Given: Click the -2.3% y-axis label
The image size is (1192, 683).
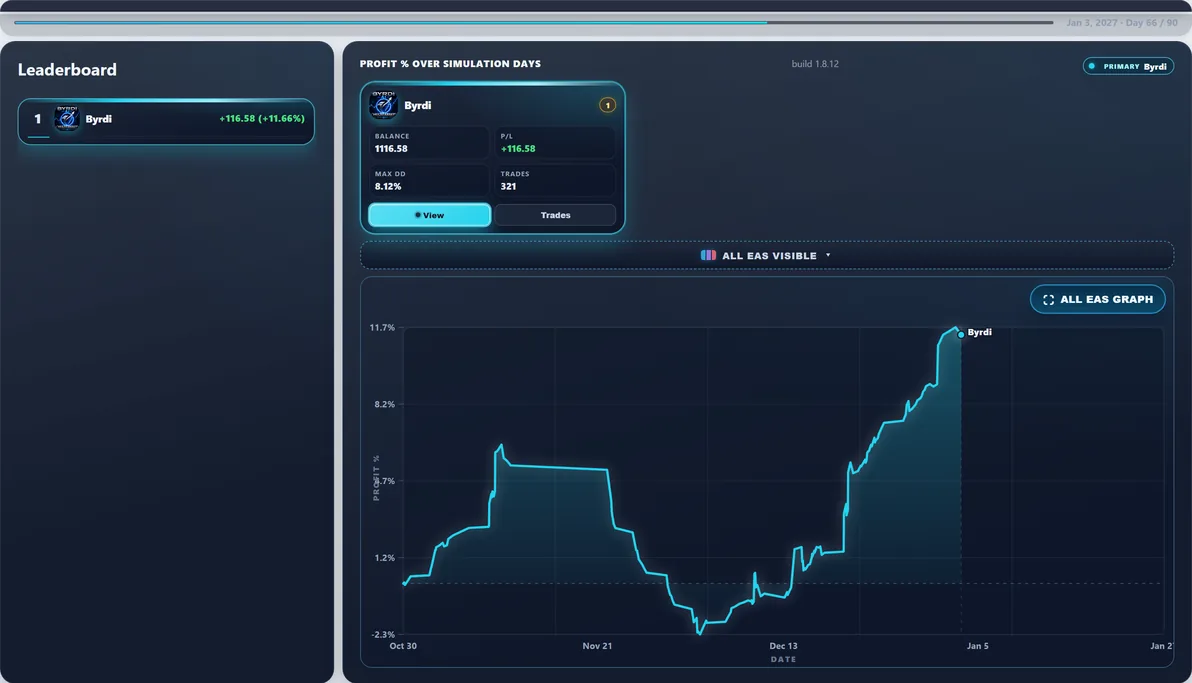Looking at the screenshot, I should pyautogui.click(x=383, y=634).
